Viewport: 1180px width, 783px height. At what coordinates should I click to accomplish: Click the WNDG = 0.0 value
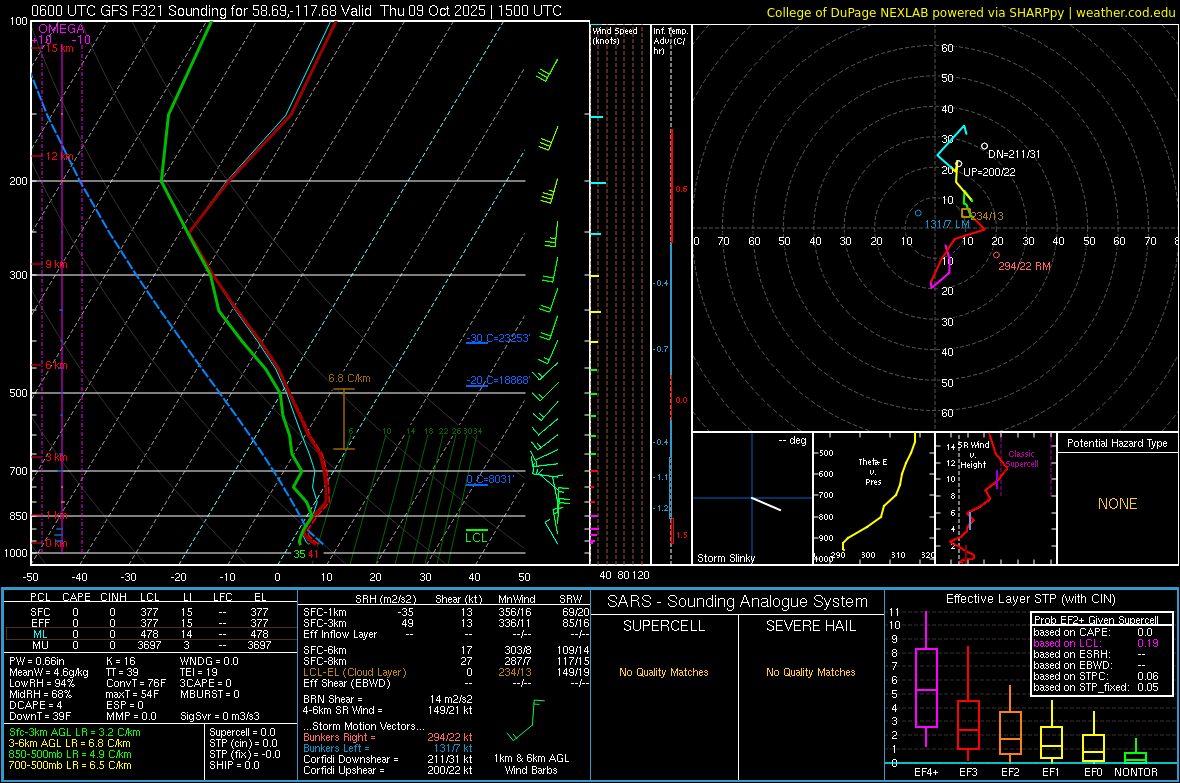pyautogui.click(x=209, y=661)
